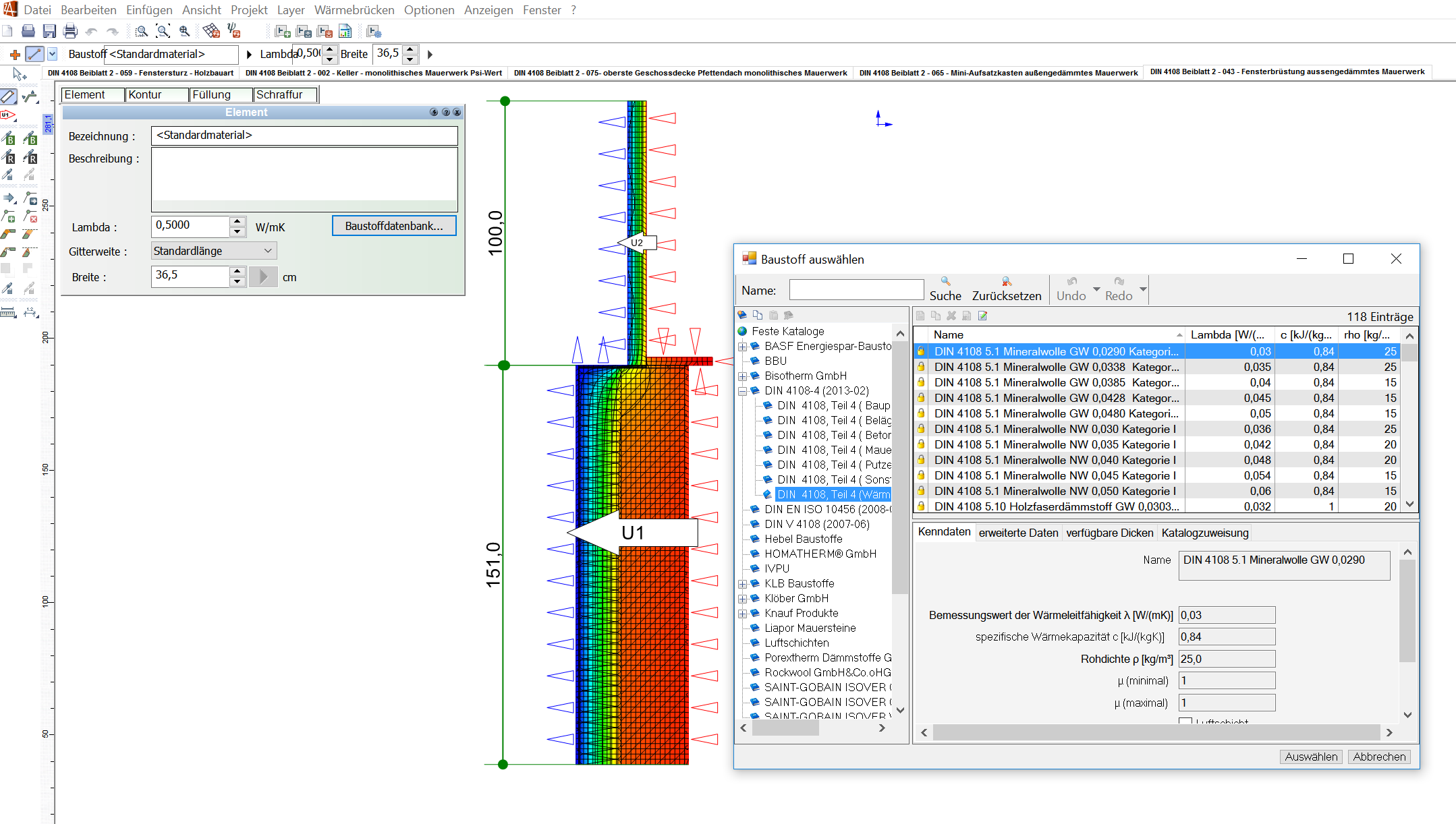Decrease Breite value in Element panel

coord(237,282)
